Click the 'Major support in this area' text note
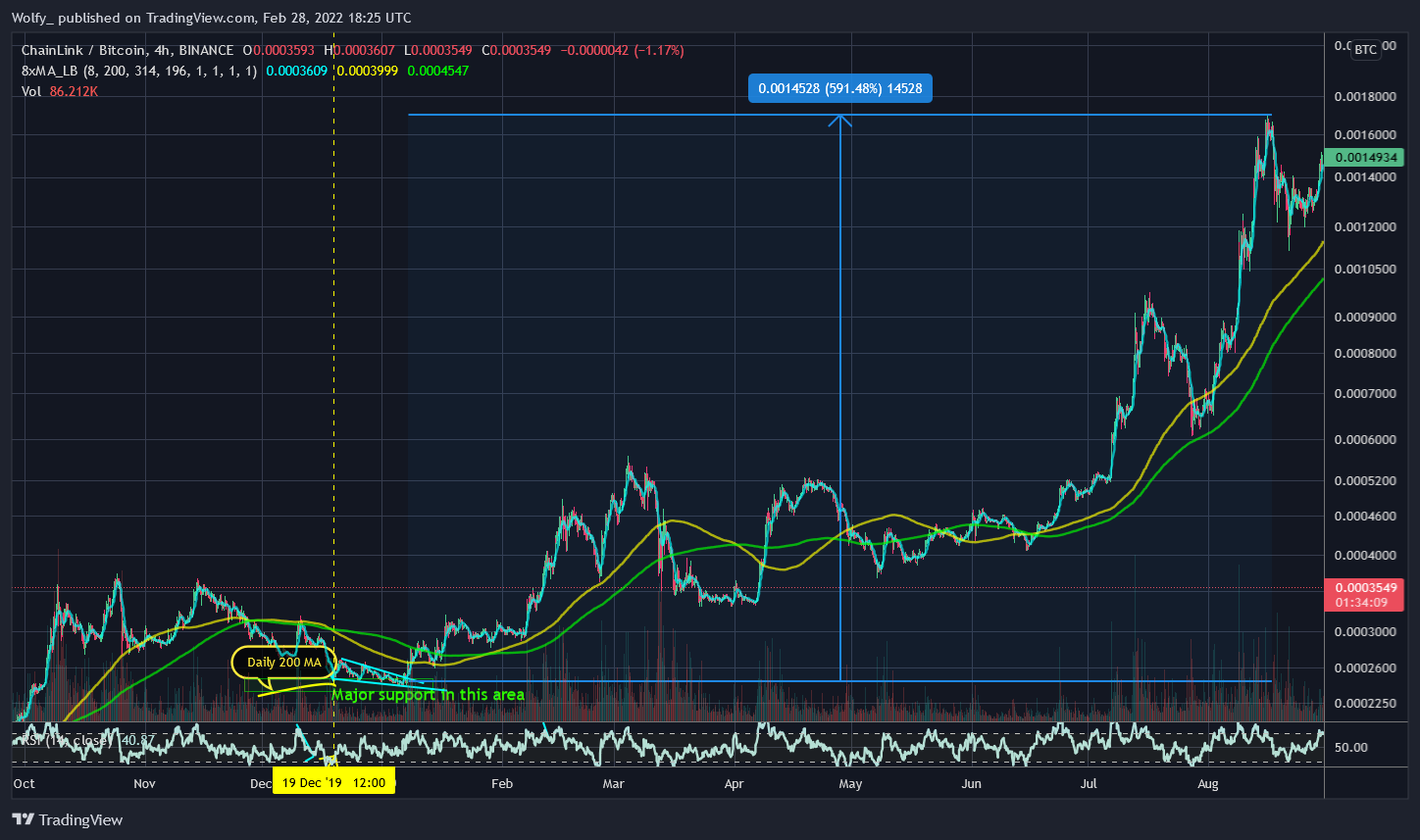 pyautogui.click(x=428, y=695)
